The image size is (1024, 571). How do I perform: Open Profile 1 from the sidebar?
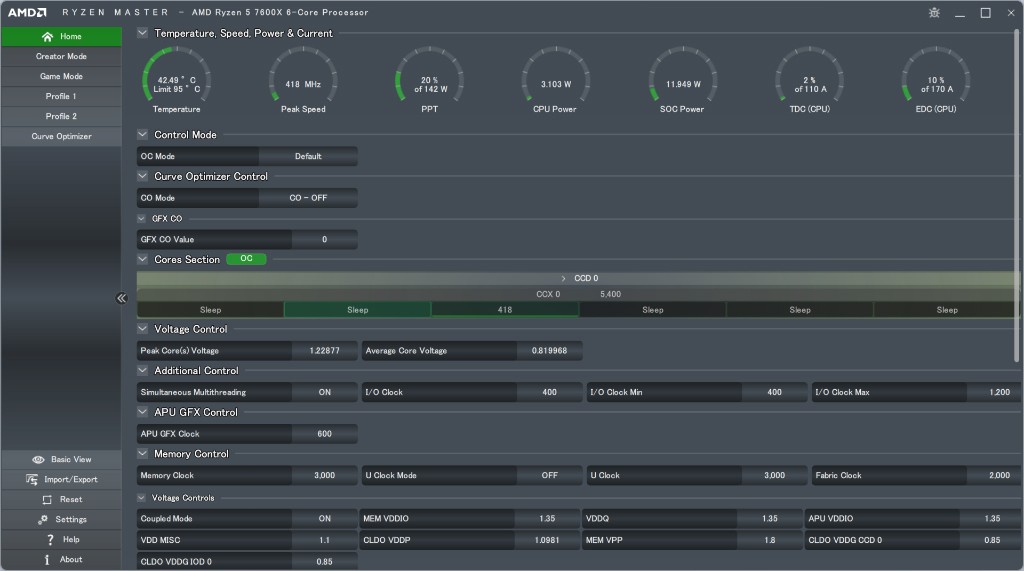point(61,97)
